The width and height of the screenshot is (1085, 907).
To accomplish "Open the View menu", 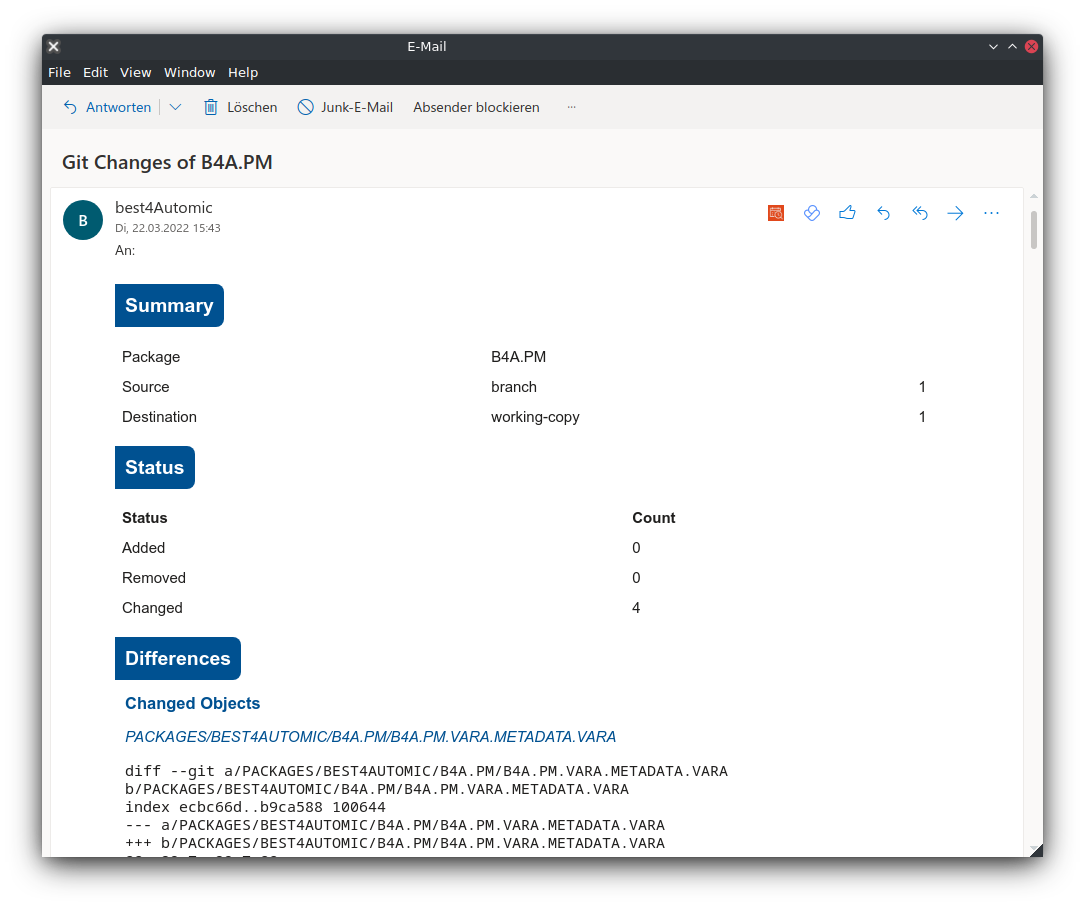I will (136, 73).
